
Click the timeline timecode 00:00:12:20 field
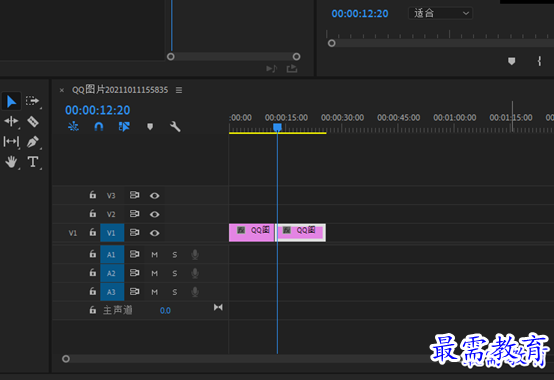coord(98,110)
